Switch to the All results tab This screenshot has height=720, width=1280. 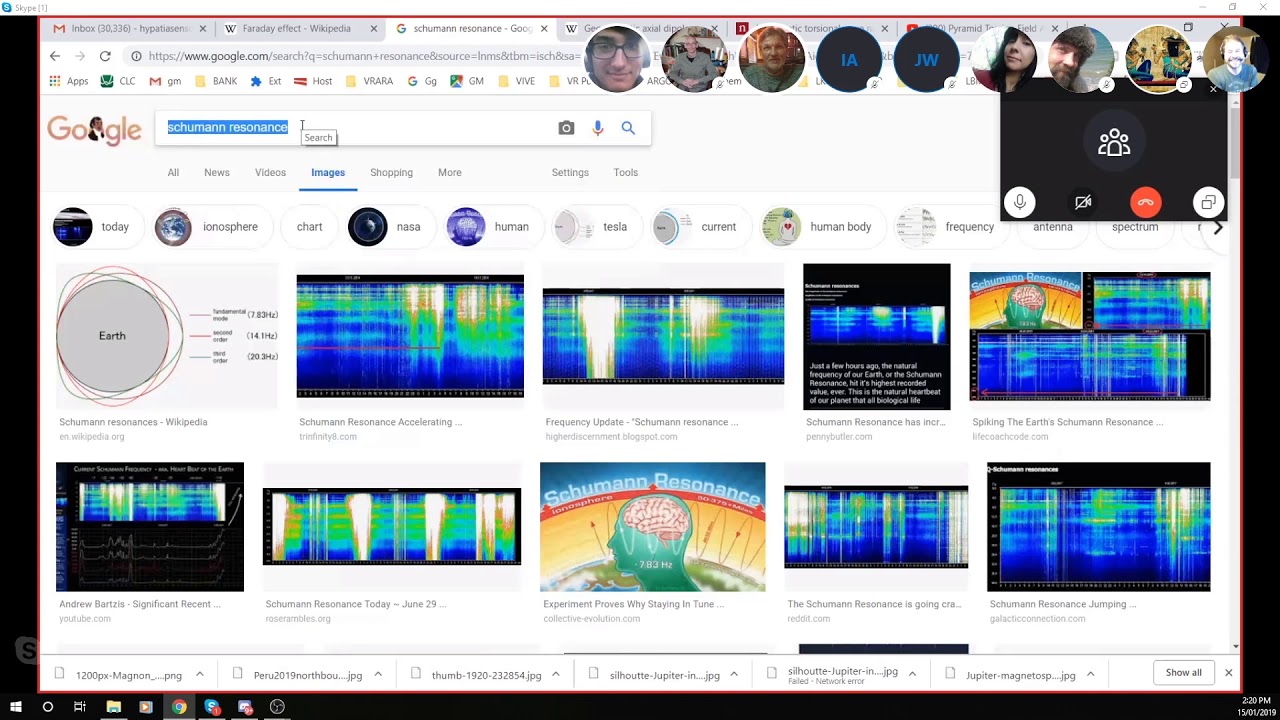[x=173, y=173]
